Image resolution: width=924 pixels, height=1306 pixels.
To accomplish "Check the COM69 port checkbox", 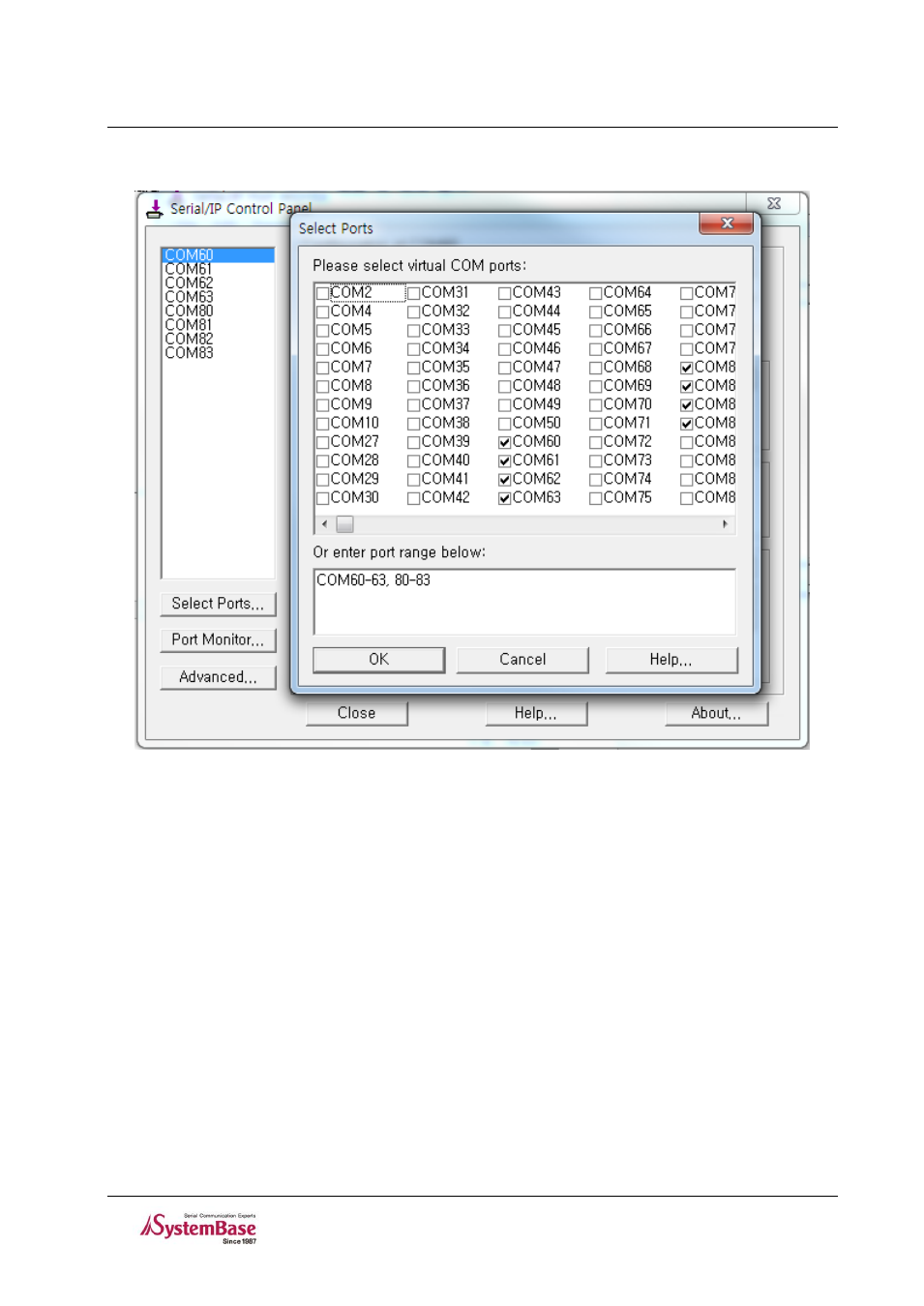I will (595, 386).
